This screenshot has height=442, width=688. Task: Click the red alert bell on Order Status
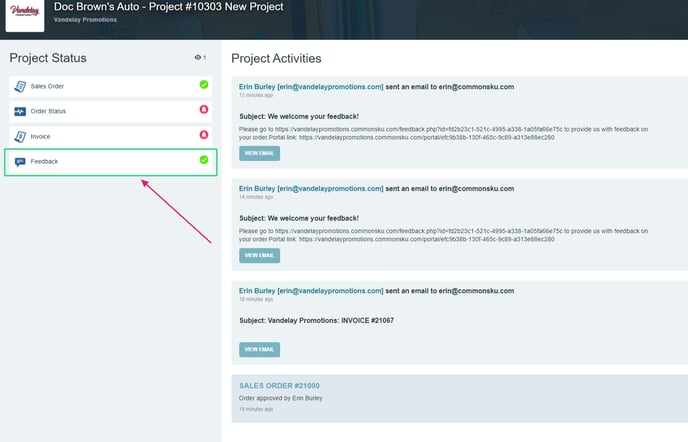(x=204, y=109)
